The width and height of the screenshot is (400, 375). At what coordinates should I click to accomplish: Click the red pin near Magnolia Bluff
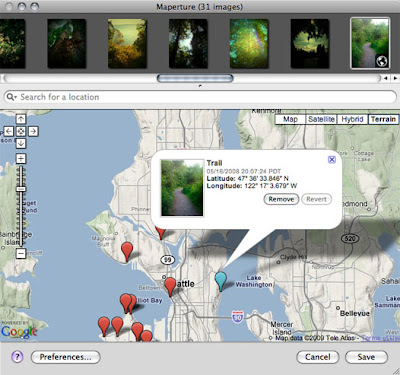point(127,252)
